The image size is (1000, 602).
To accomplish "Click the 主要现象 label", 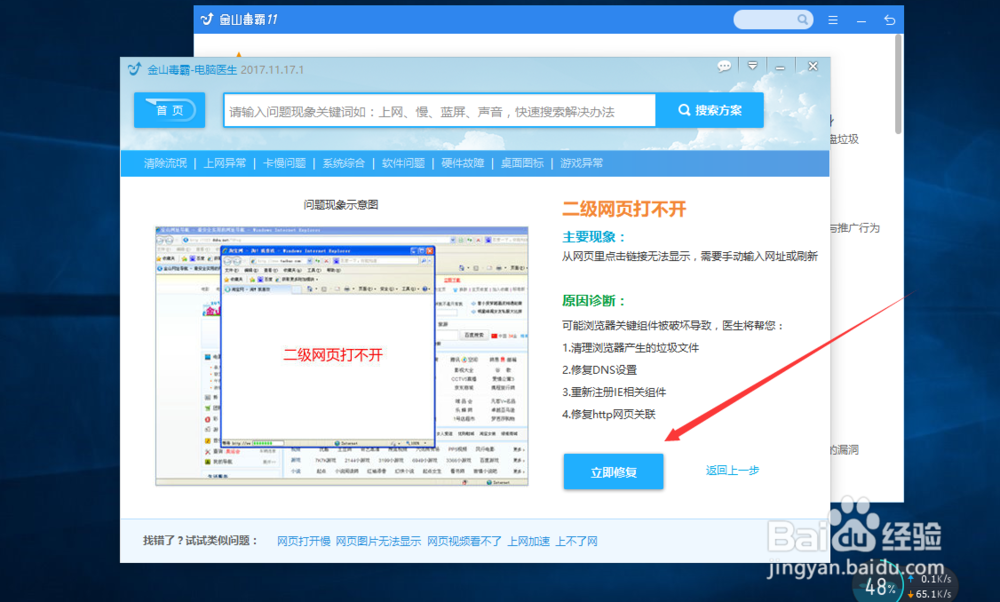I will pyautogui.click(x=594, y=237).
